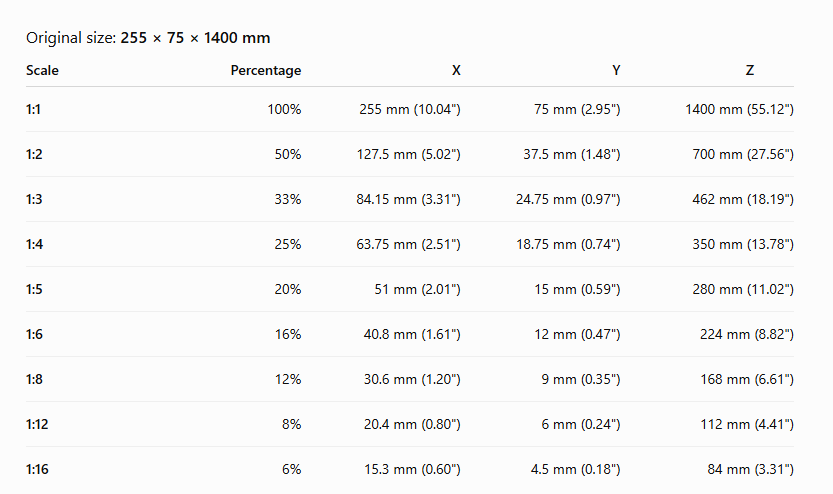This screenshot has width=833, height=494.
Task: Click the Scale column header
Action: (42, 70)
